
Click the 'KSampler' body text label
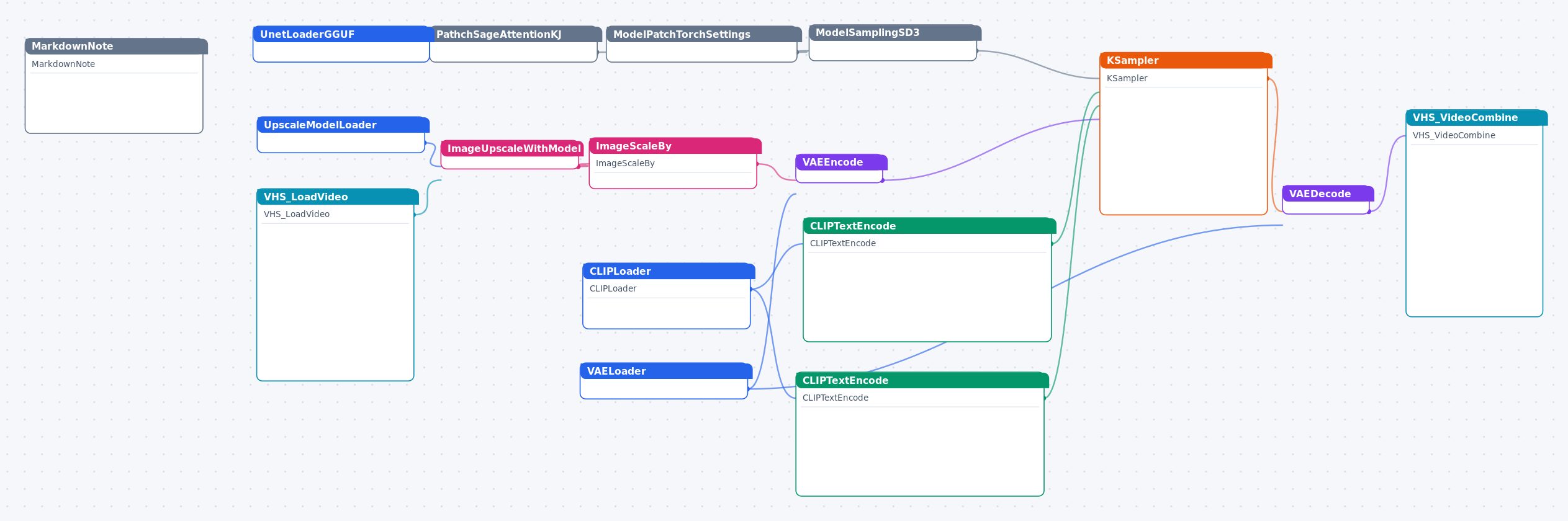coord(1127,78)
